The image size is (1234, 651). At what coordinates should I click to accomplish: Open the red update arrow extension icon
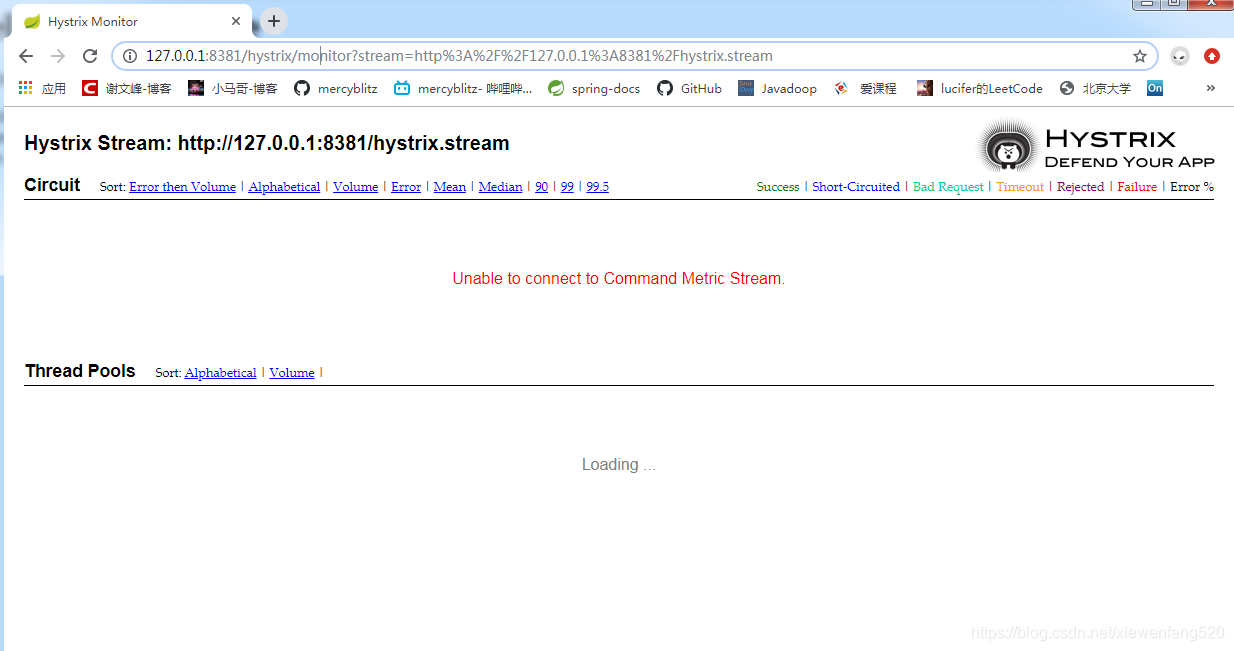(x=1212, y=56)
